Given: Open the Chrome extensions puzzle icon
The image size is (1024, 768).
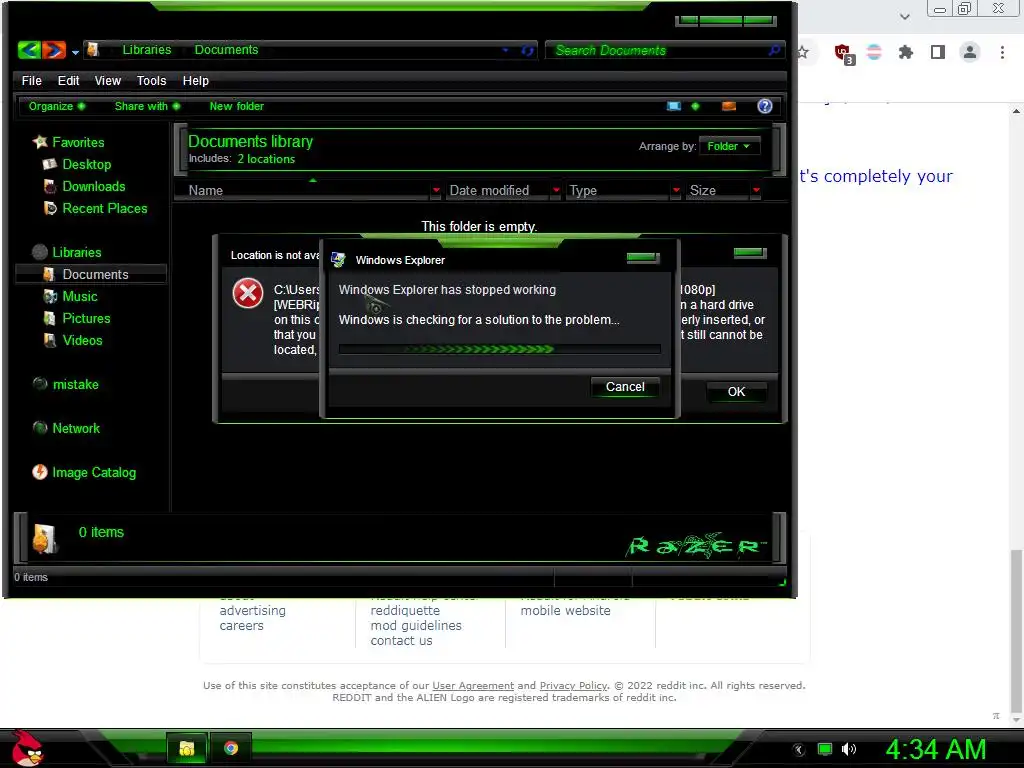Looking at the screenshot, I should 905,52.
